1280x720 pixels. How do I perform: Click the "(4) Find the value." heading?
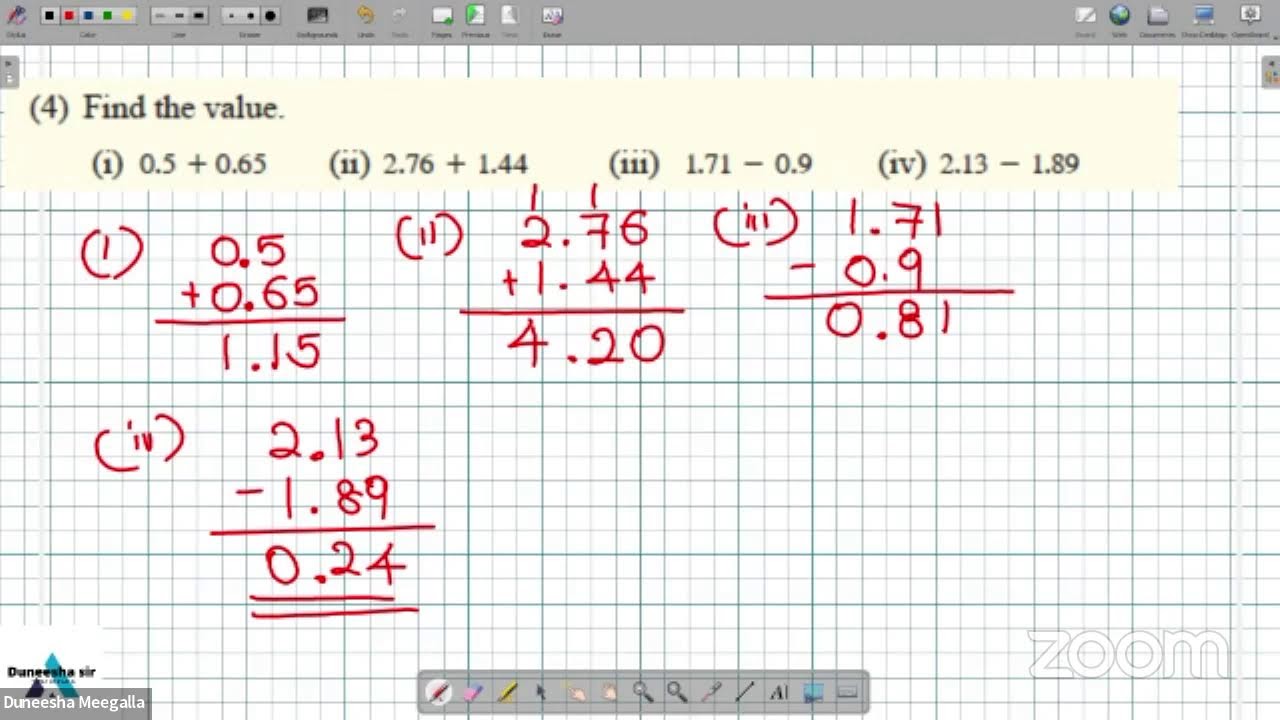157,108
